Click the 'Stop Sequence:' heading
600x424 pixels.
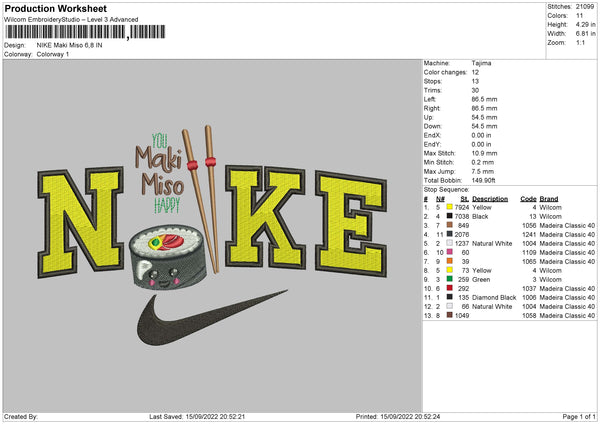click(446, 189)
